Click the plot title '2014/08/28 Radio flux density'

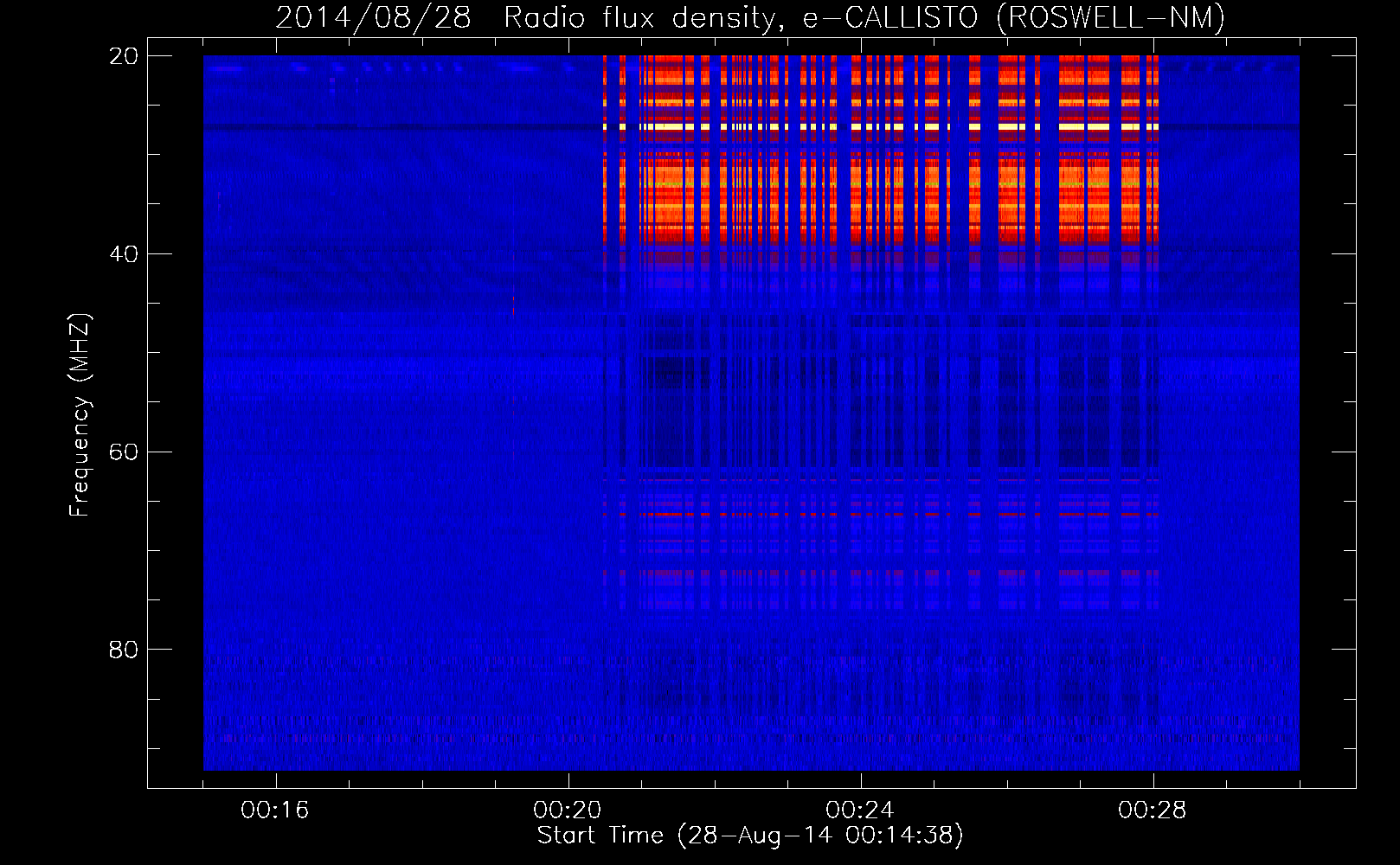pyautogui.click(x=749, y=18)
